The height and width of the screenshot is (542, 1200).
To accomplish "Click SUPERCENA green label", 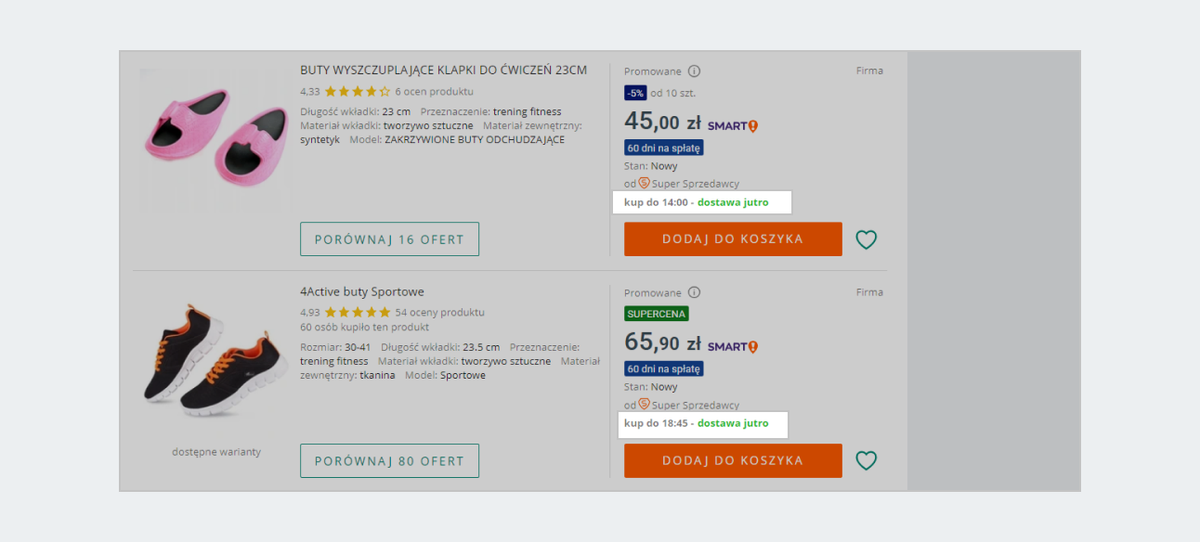I will tap(656, 314).
